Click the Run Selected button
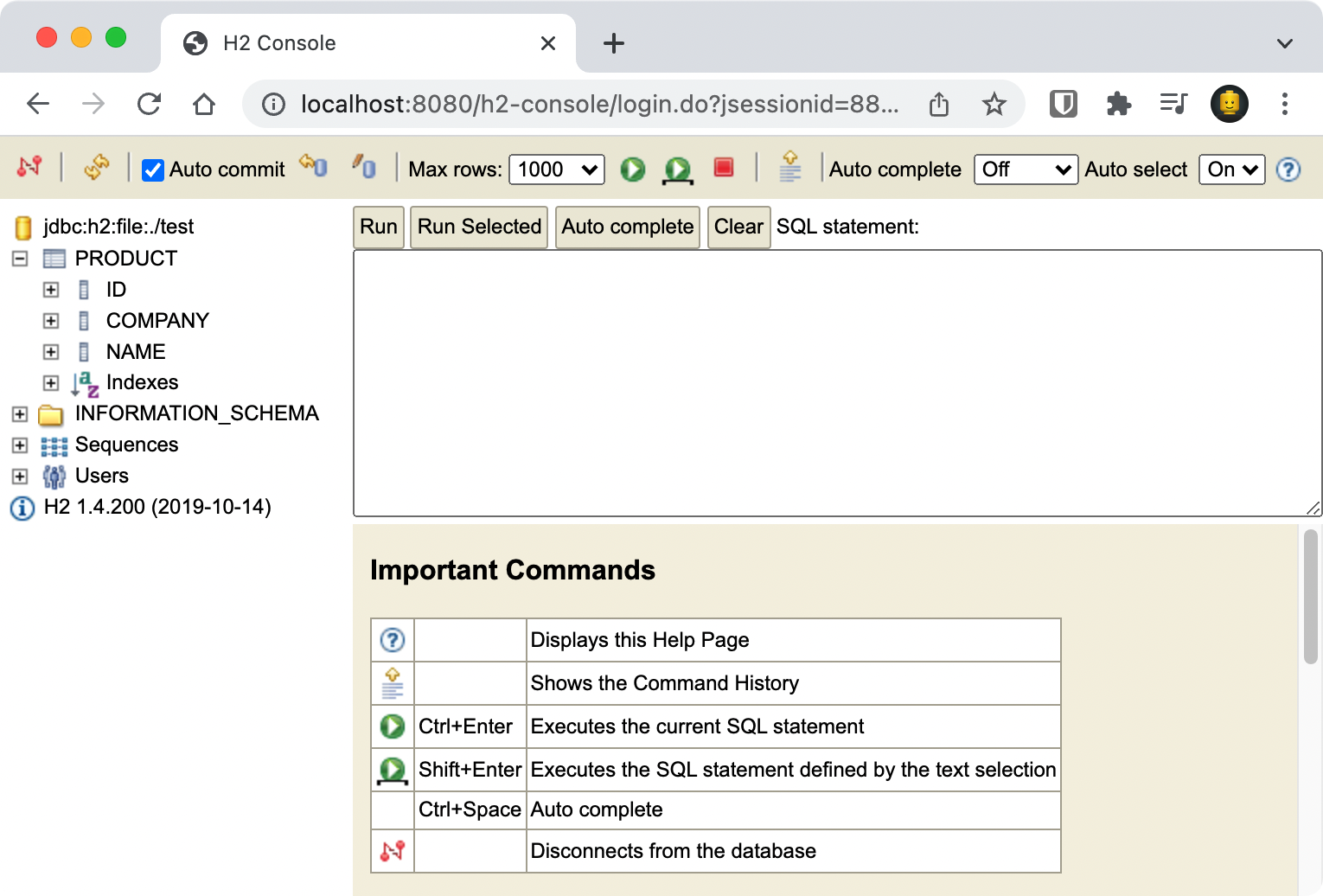Screen dimensions: 1323x896 (x=479, y=227)
